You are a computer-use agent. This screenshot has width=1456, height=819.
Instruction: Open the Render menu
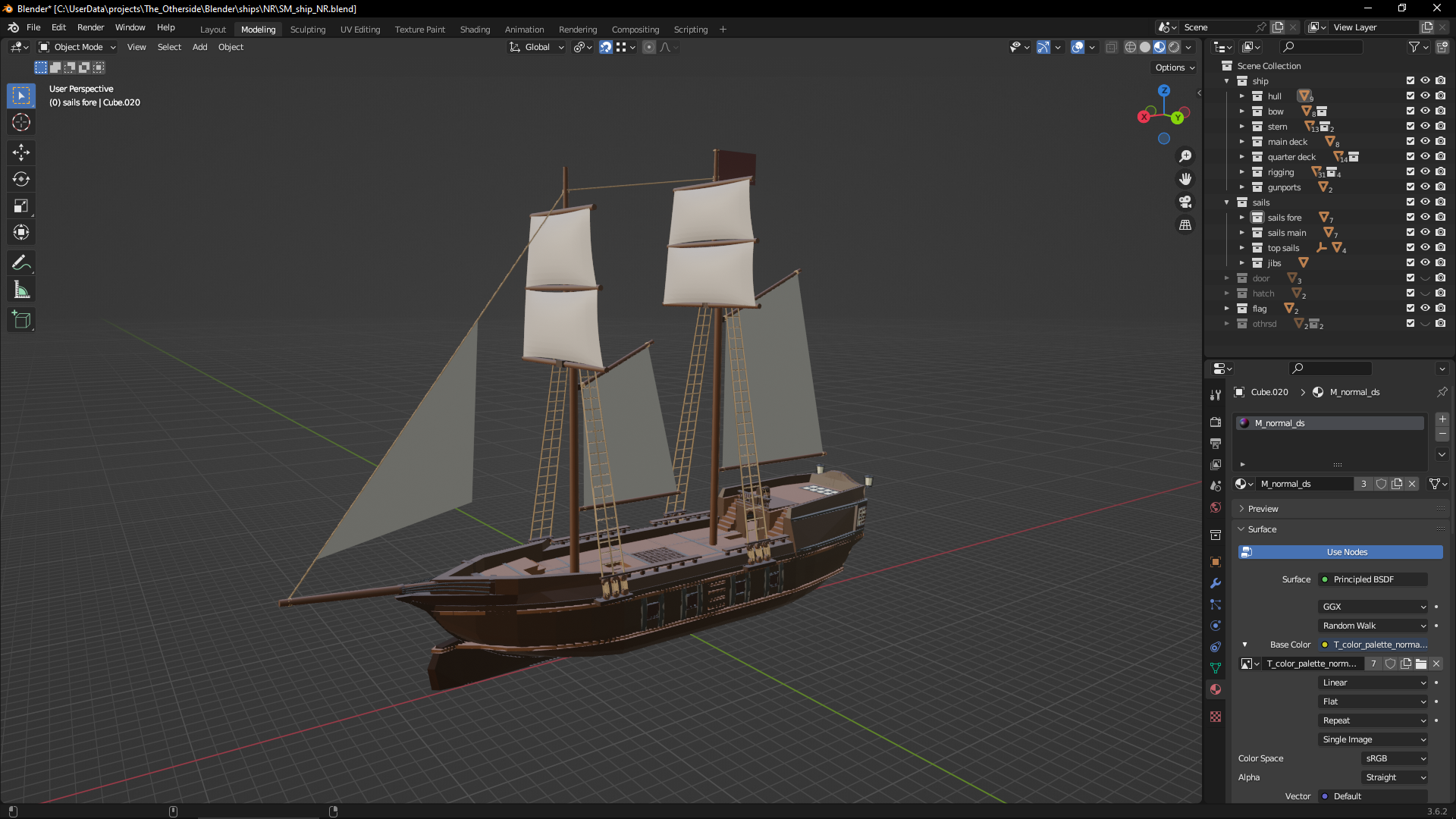90,27
